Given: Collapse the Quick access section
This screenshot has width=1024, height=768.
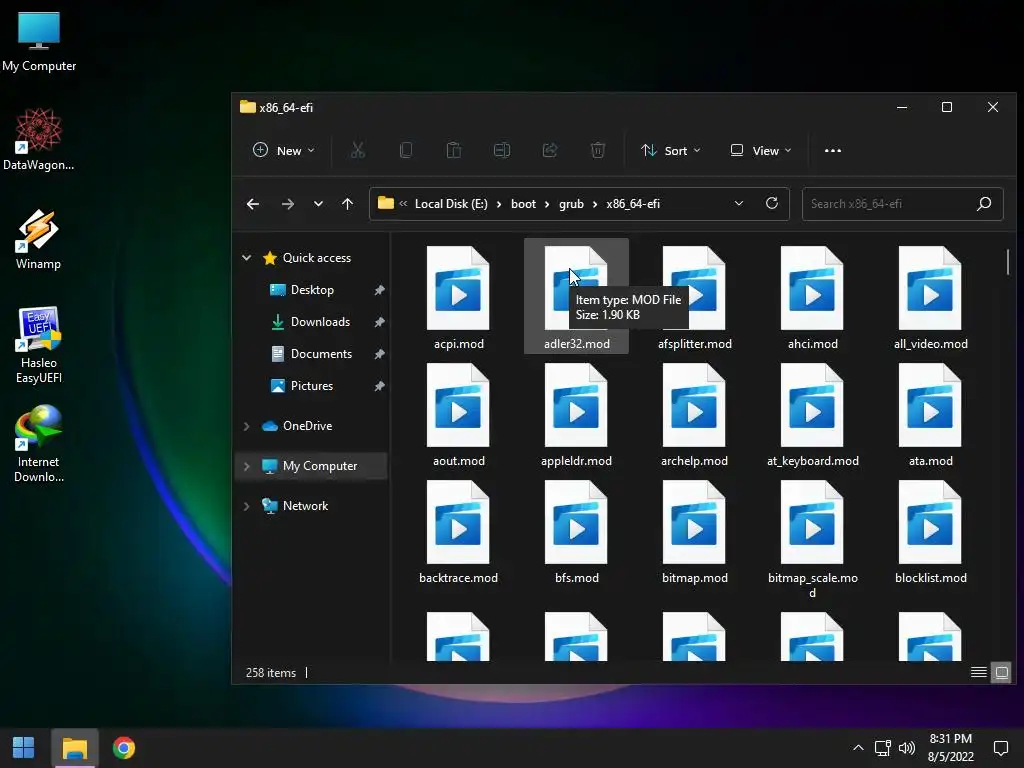Looking at the screenshot, I should pos(247,258).
